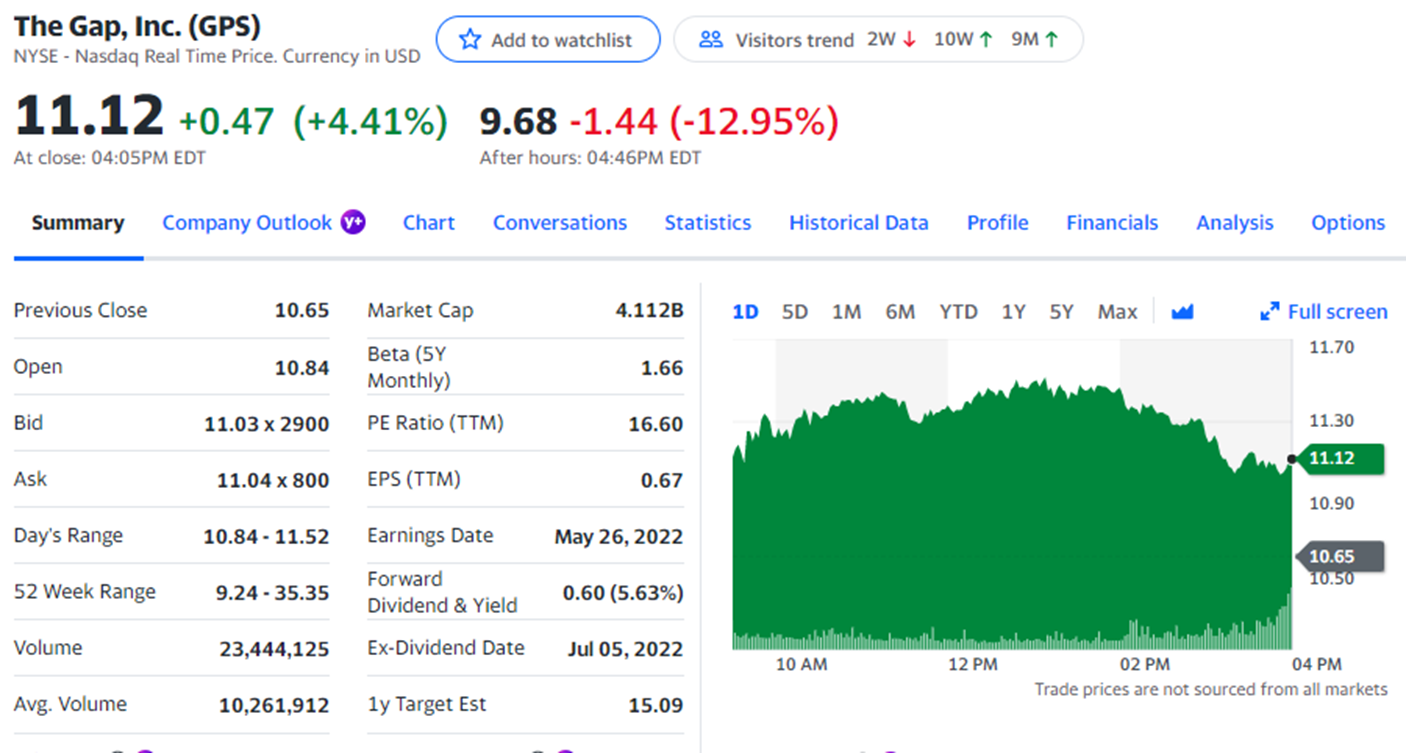The width and height of the screenshot is (1406, 753).
Task: Select the Max chart range
Action: (x=1117, y=312)
